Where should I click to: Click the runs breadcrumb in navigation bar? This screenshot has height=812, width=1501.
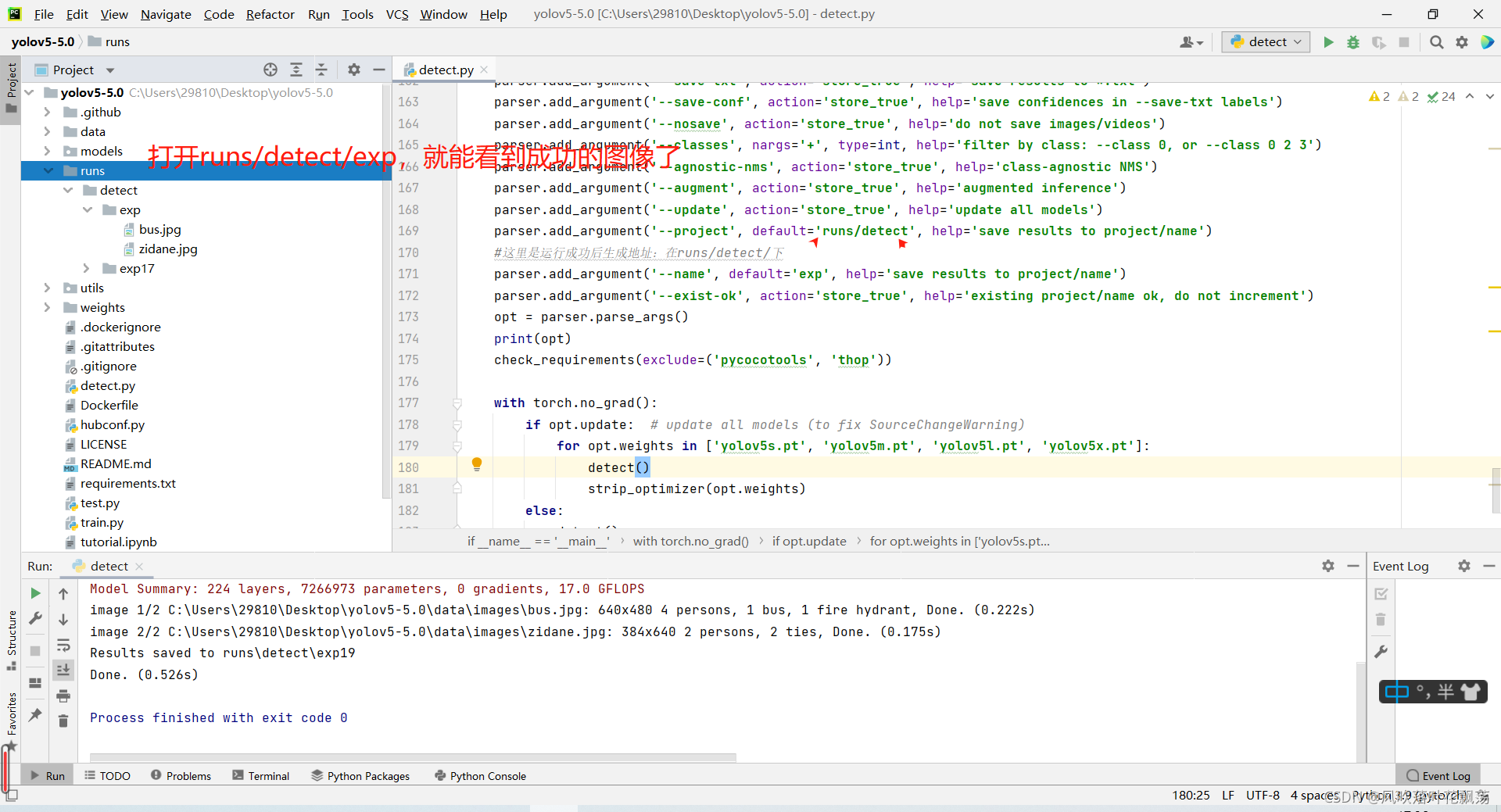109,42
